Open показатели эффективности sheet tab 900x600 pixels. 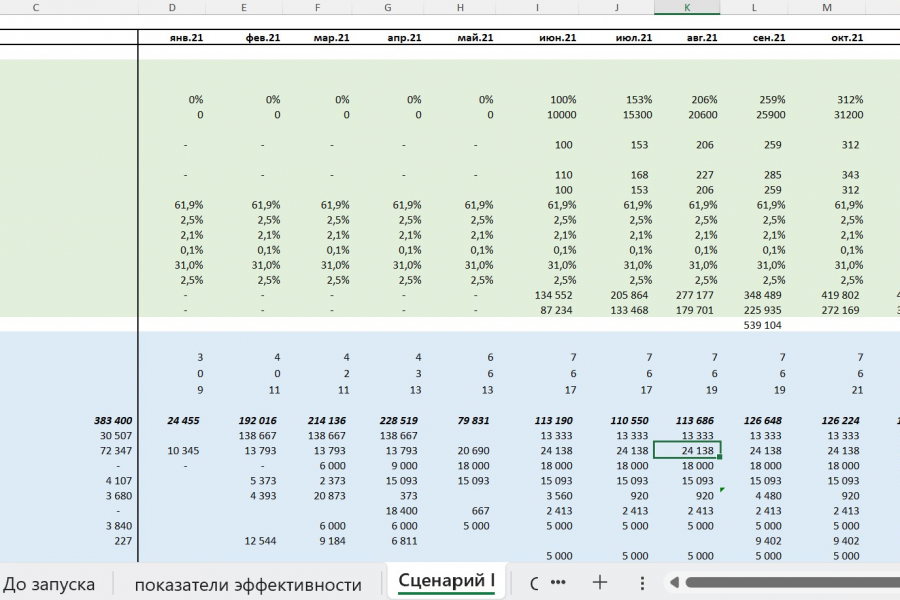(x=248, y=584)
